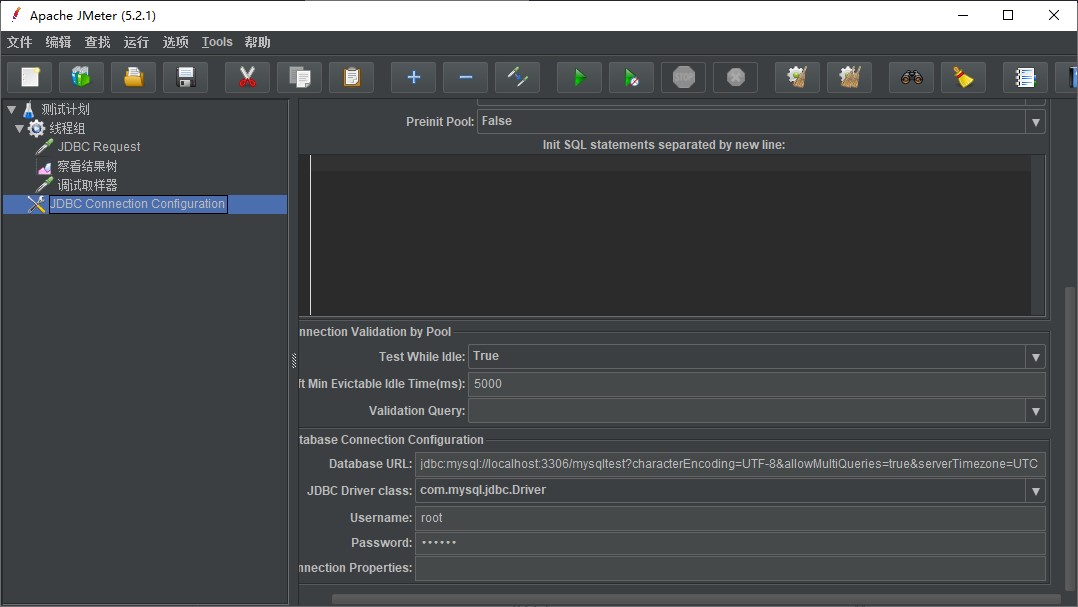The width and height of the screenshot is (1078, 607).
Task: Click the split pane divider handle
Action: pyautogui.click(x=294, y=360)
